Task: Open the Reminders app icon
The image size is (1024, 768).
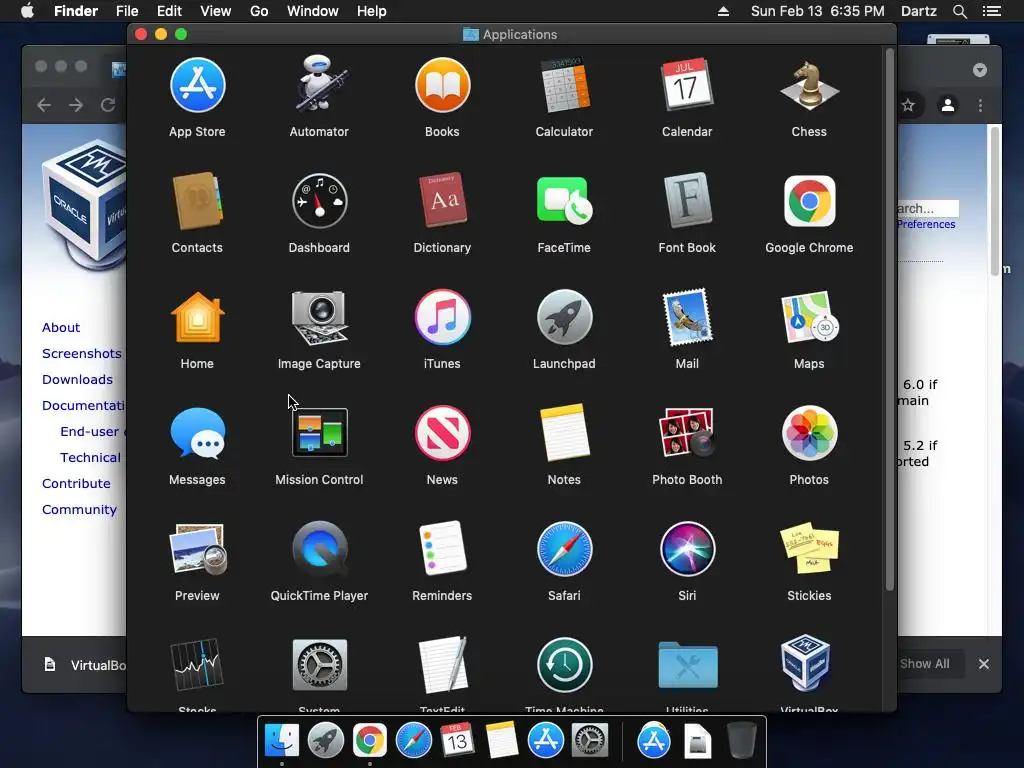Action: click(442, 549)
